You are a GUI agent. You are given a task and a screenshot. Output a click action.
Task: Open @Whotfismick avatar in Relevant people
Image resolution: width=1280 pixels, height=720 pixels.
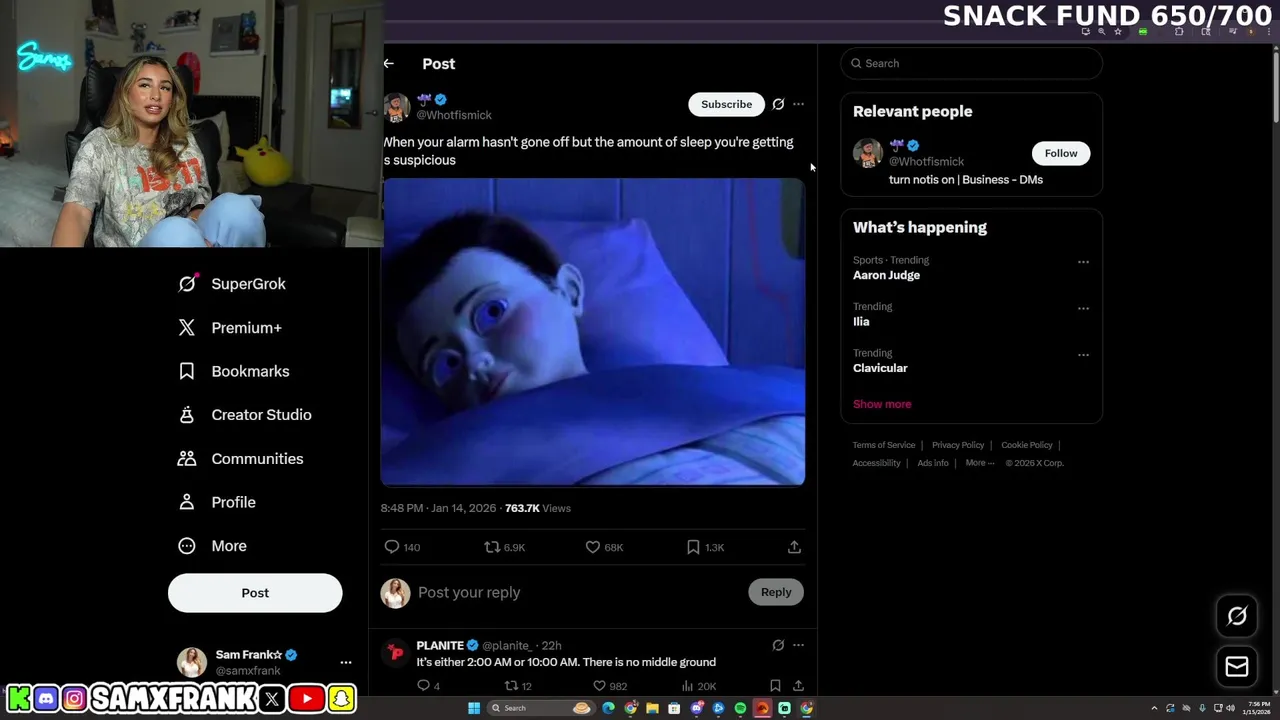point(867,153)
